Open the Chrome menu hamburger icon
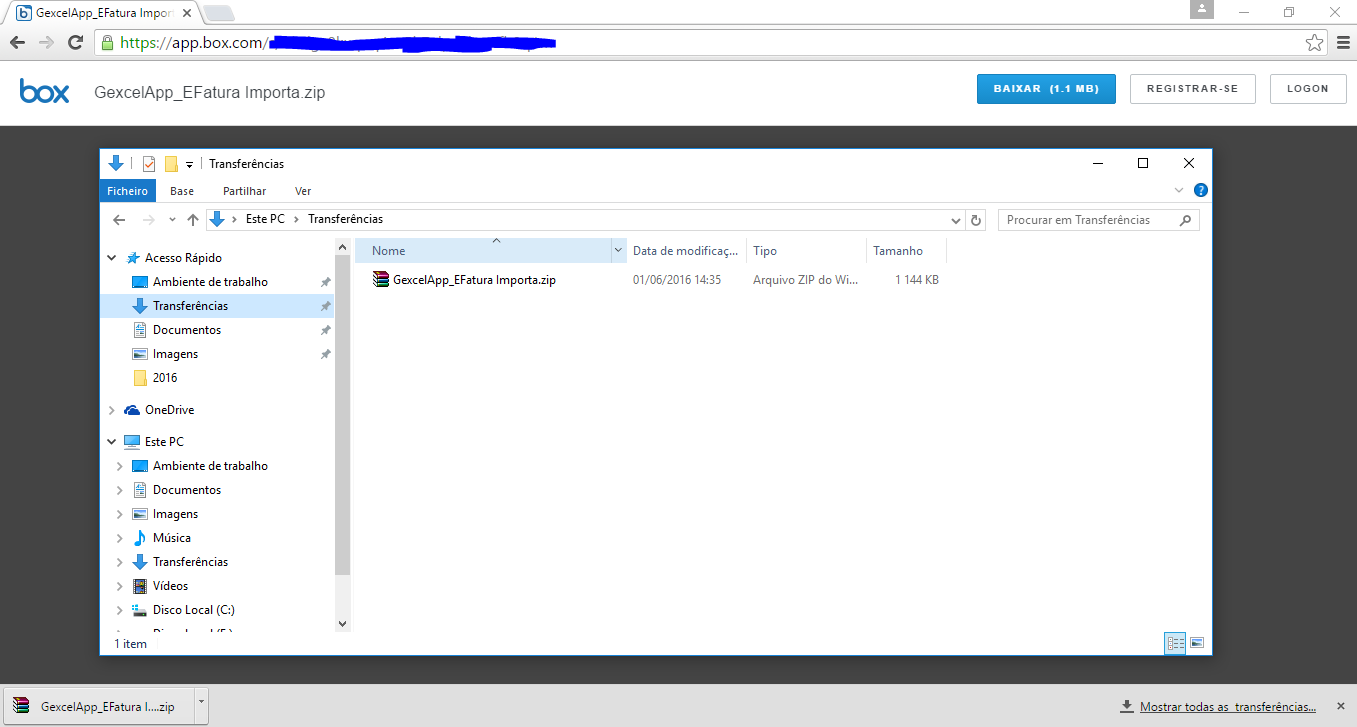The width and height of the screenshot is (1357, 727). click(x=1343, y=43)
